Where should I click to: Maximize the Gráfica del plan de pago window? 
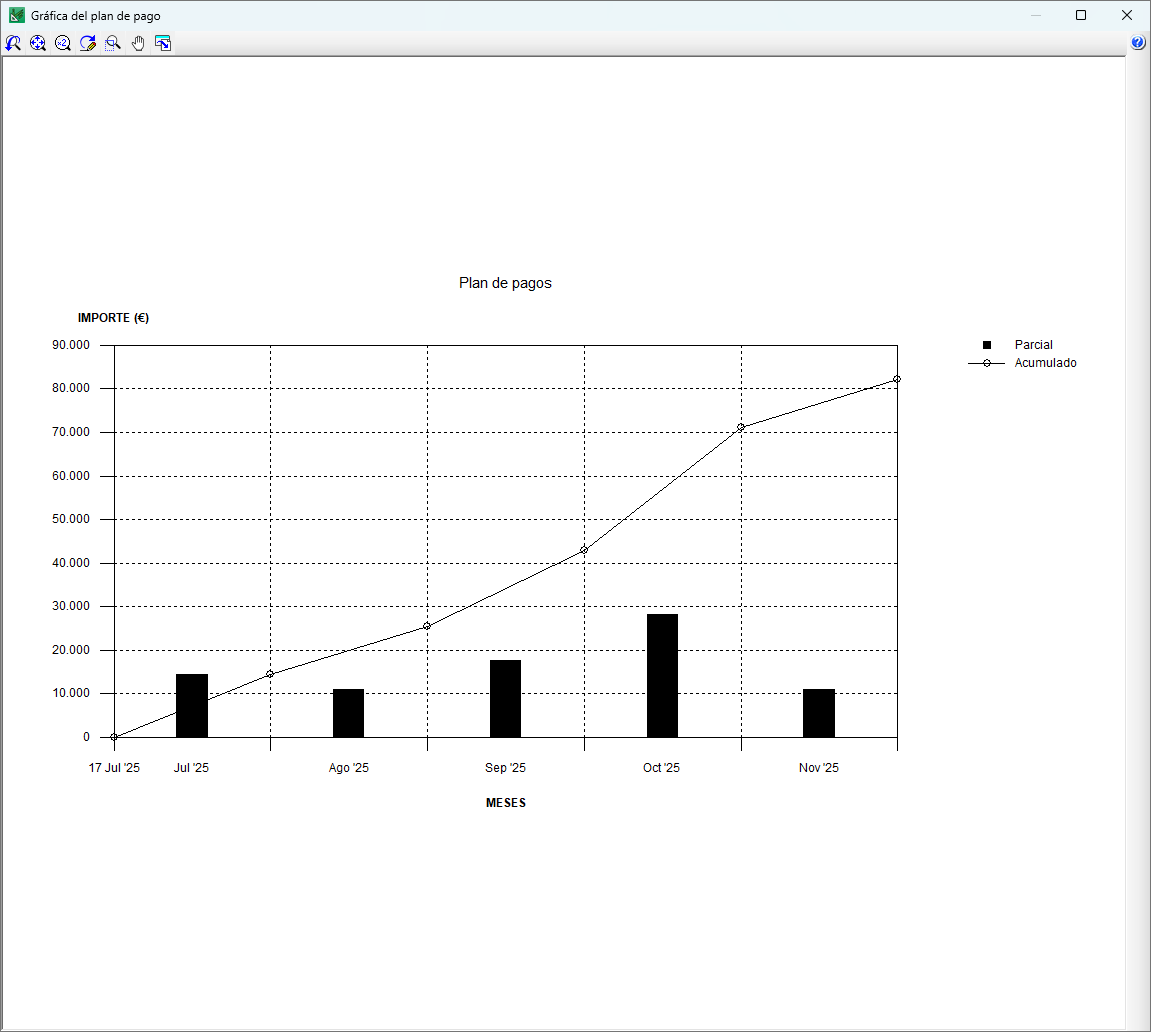1081,15
